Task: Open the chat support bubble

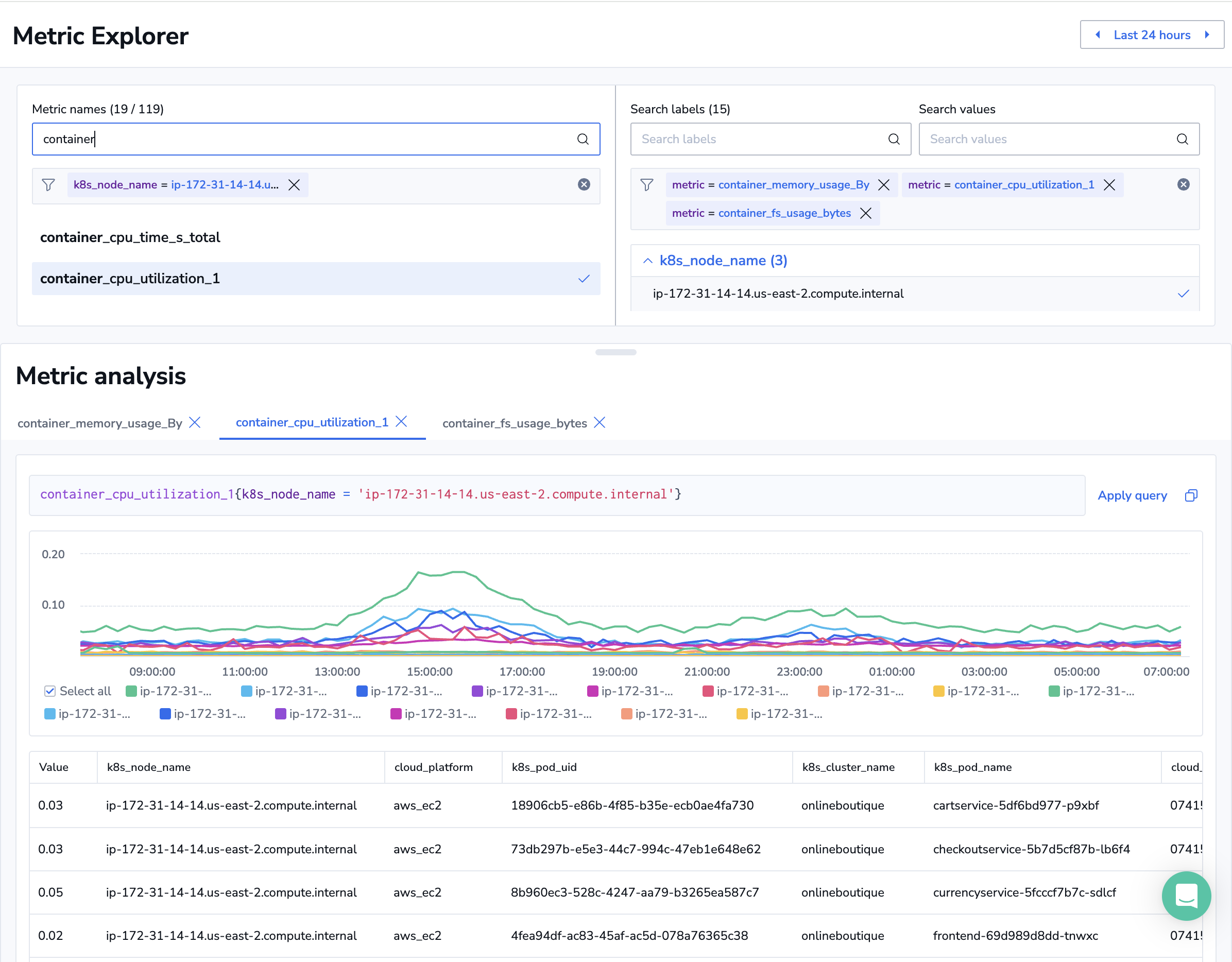Action: tap(1186, 895)
